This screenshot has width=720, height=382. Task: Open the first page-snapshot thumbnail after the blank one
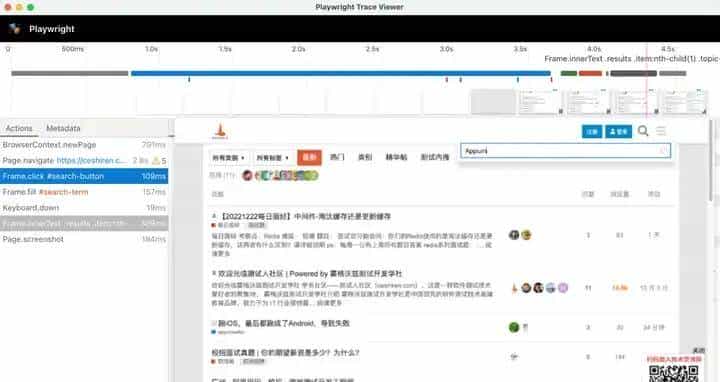point(541,101)
